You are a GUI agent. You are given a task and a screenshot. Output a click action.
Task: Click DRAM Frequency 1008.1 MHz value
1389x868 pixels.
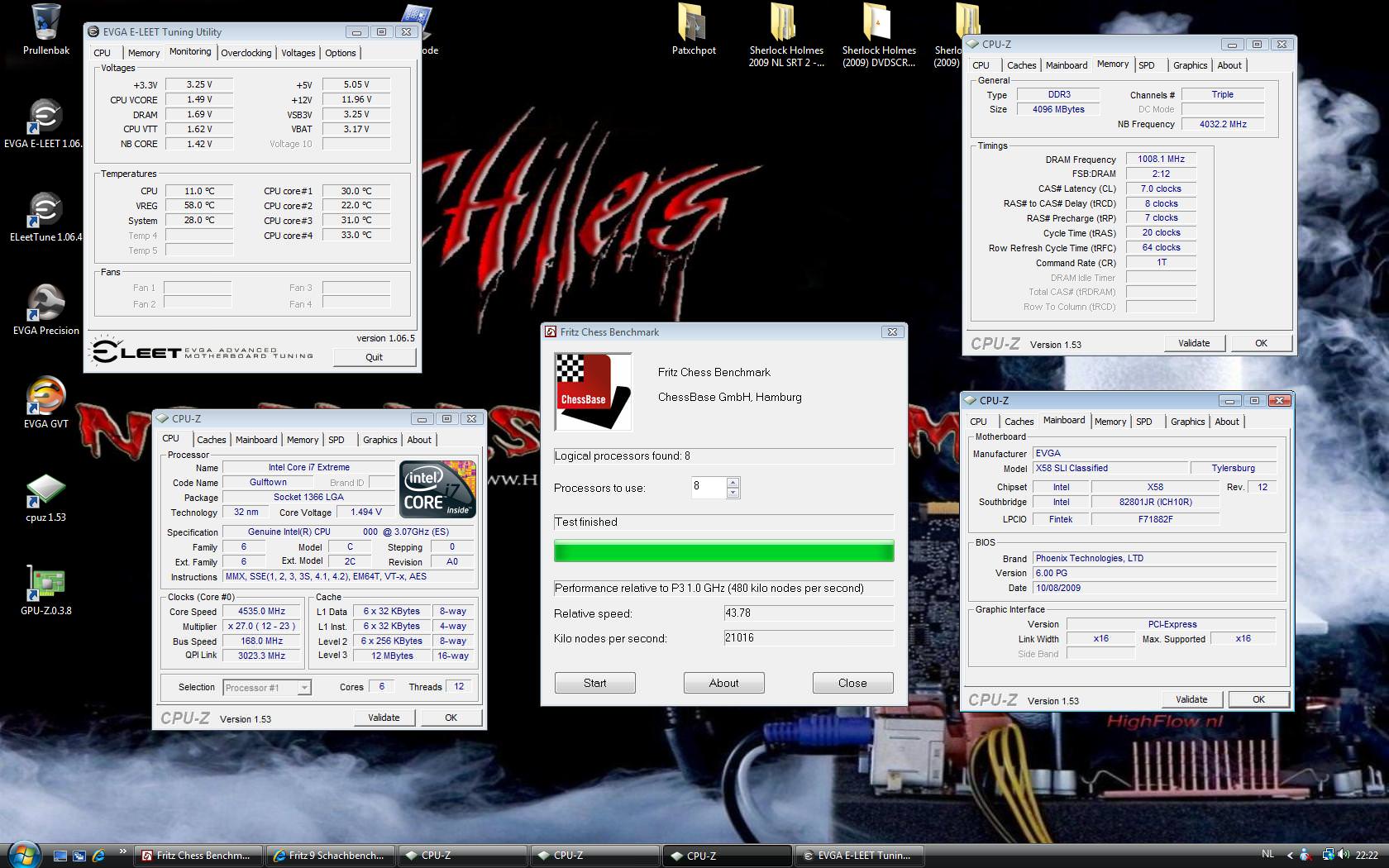point(1161,159)
